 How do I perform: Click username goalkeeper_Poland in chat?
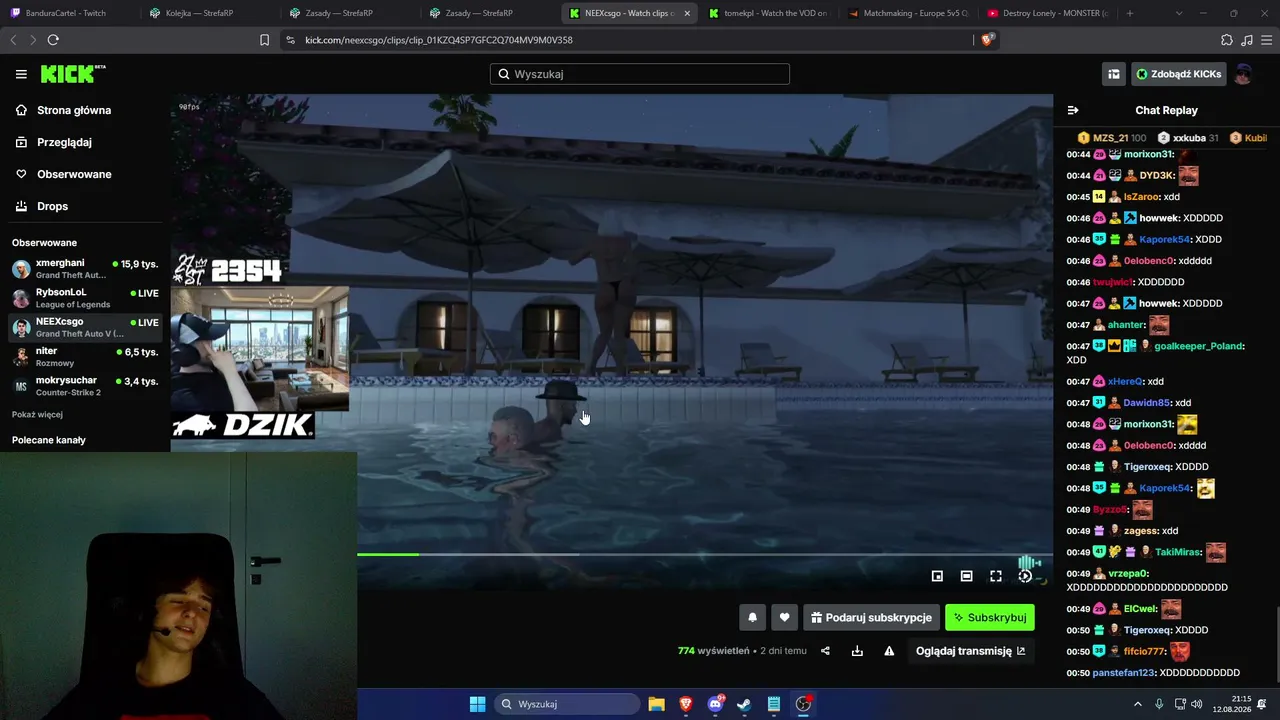pyautogui.click(x=1199, y=346)
